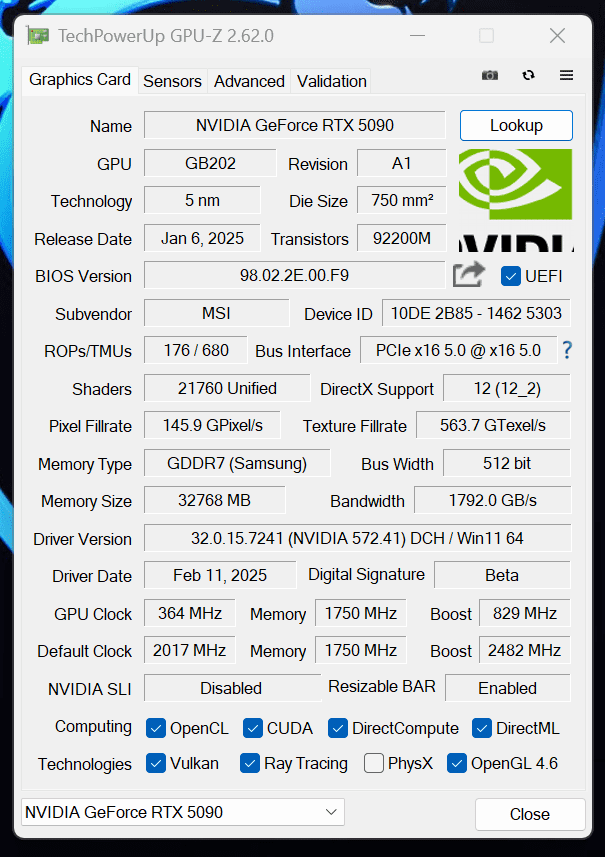The image size is (605, 857).
Task: Click the Bus Interface field PCIe x16 5.0
Action: [459, 350]
